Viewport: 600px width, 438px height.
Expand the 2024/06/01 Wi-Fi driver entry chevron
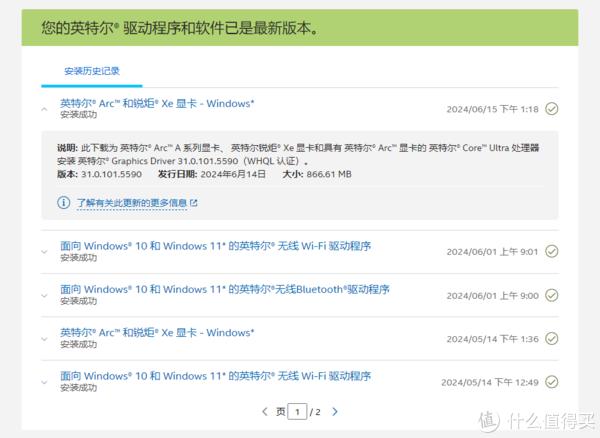click(44, 252)
